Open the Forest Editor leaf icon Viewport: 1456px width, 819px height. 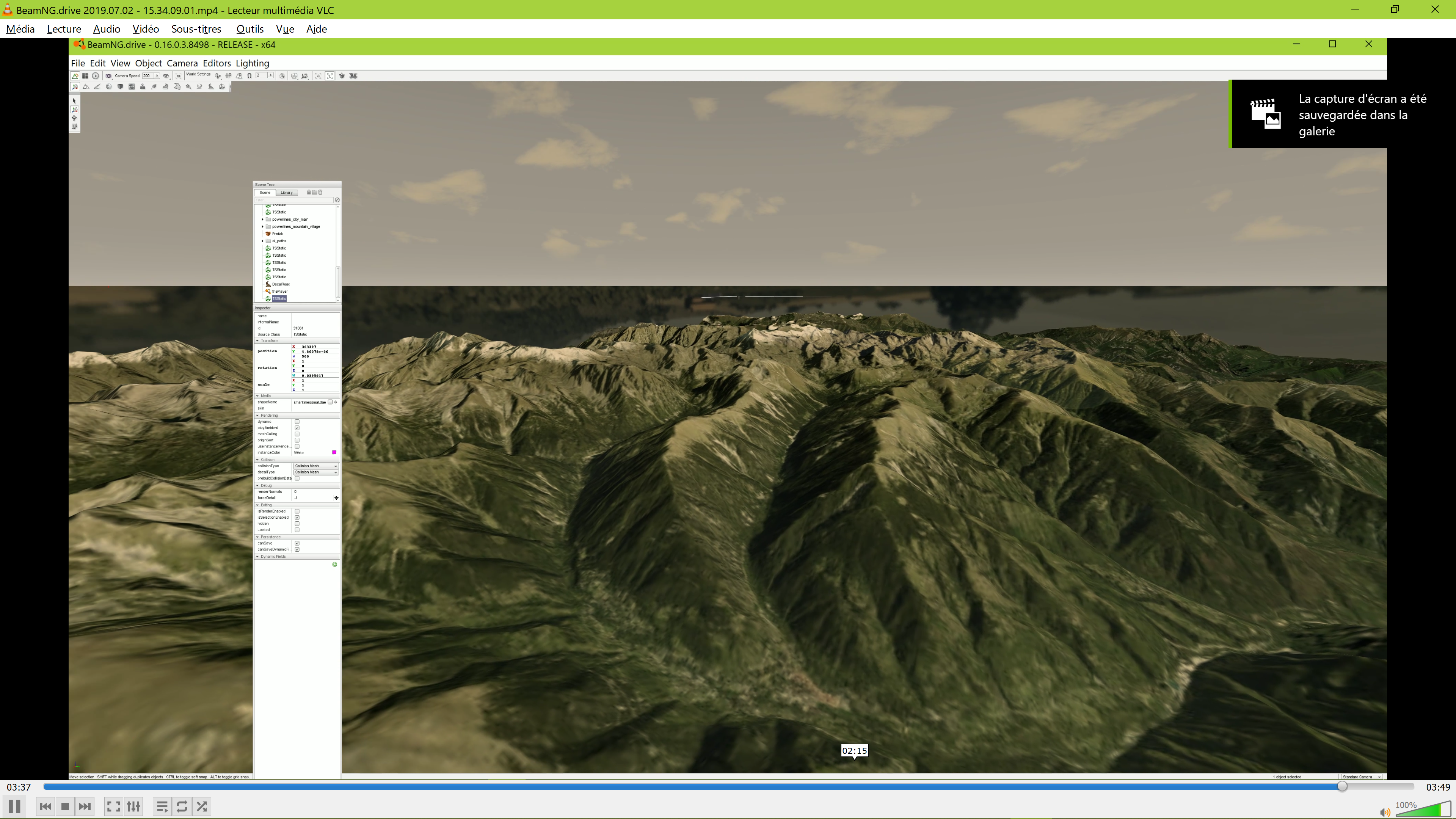tap(154, 87)
